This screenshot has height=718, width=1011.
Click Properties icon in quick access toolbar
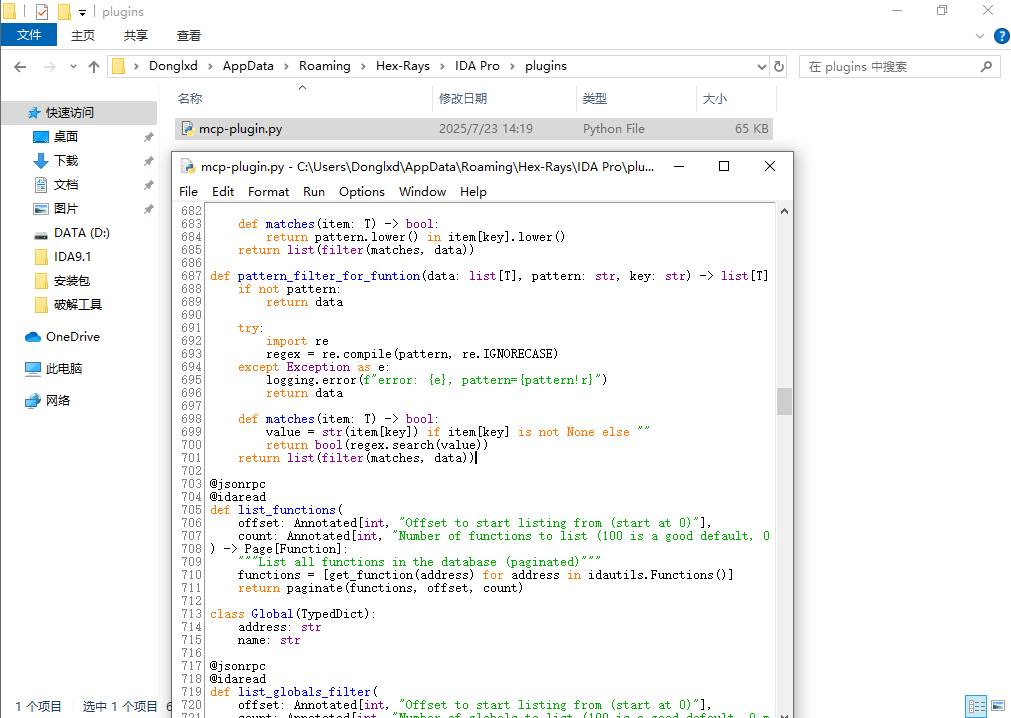coord(41,12)
